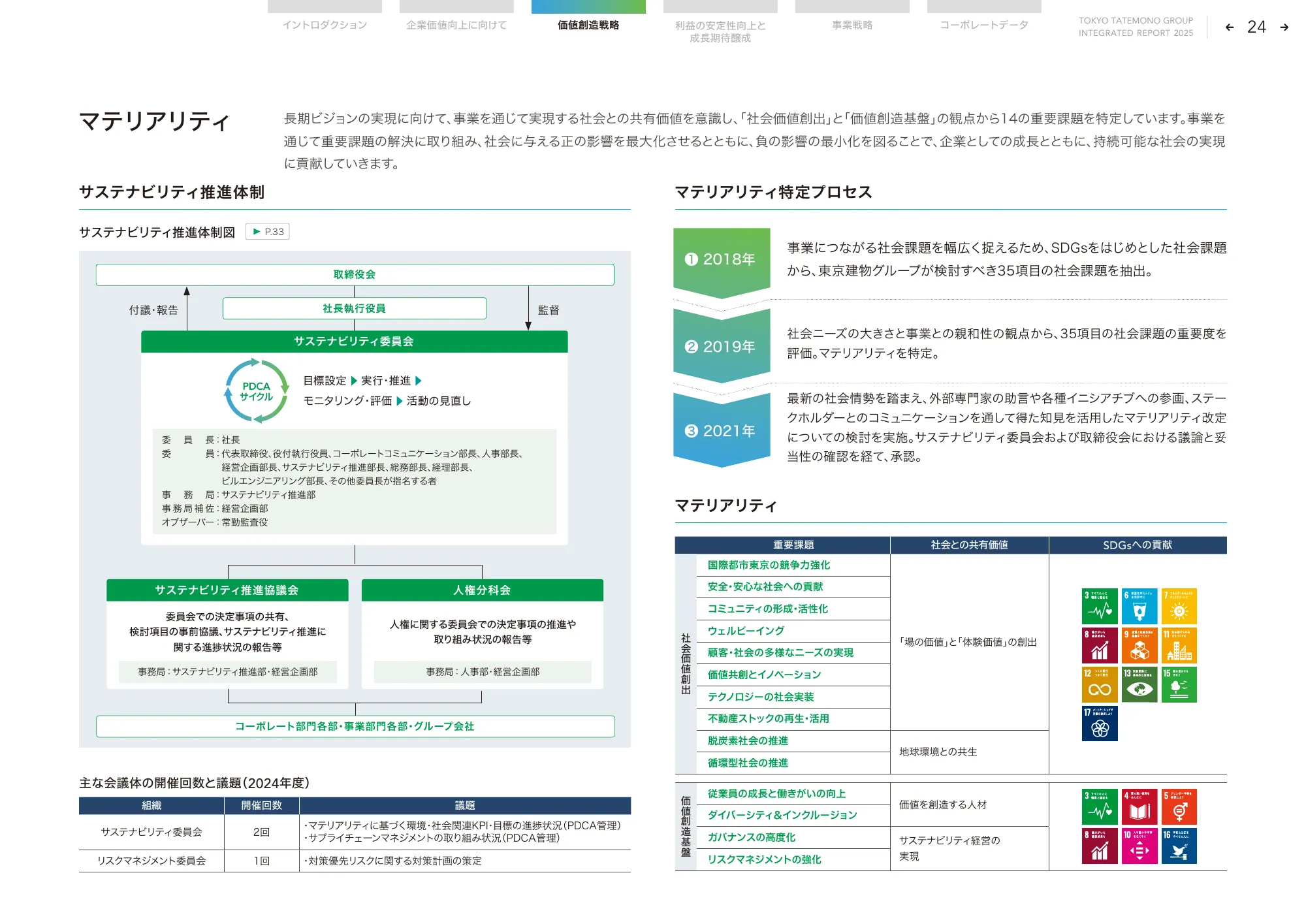Screen dimensions: 1306x924
Task: Click SDG 13 climate action icon
Action: (x=1139, y=684)
